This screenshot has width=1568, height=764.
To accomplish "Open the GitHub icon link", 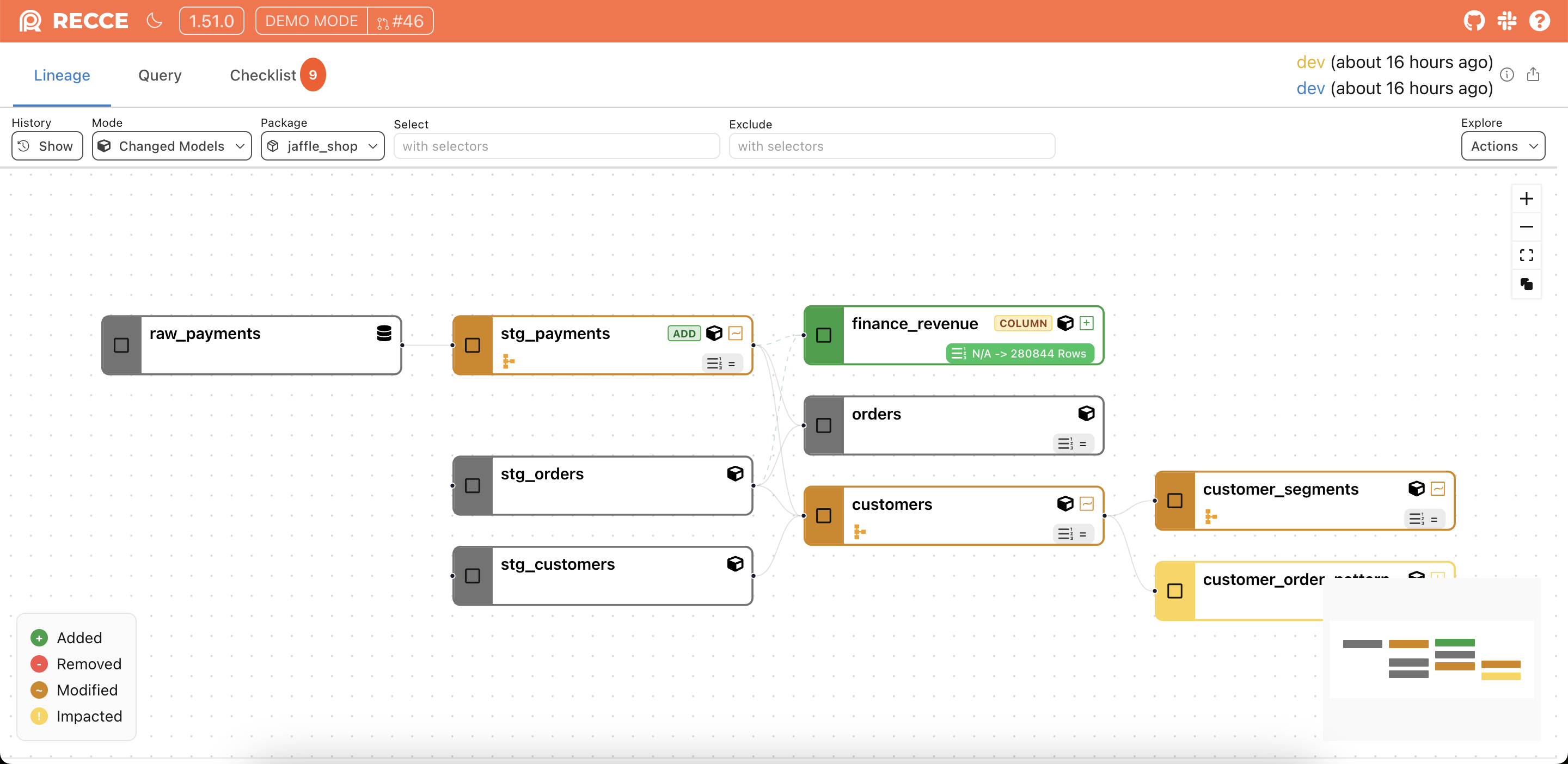I will [x=1474, y=21].
